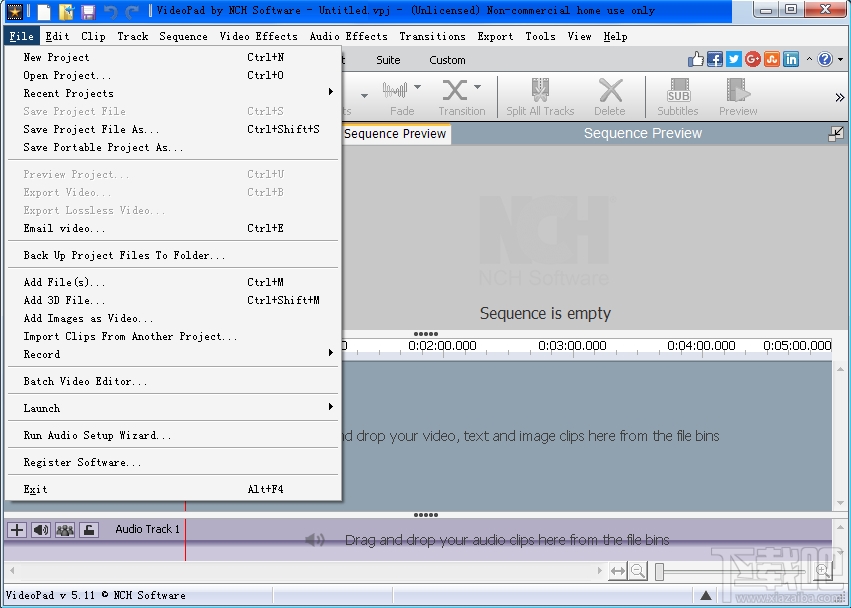Open the Recent Projects submenu
Screen dimensions: 851x608
(x=75, y=93)
